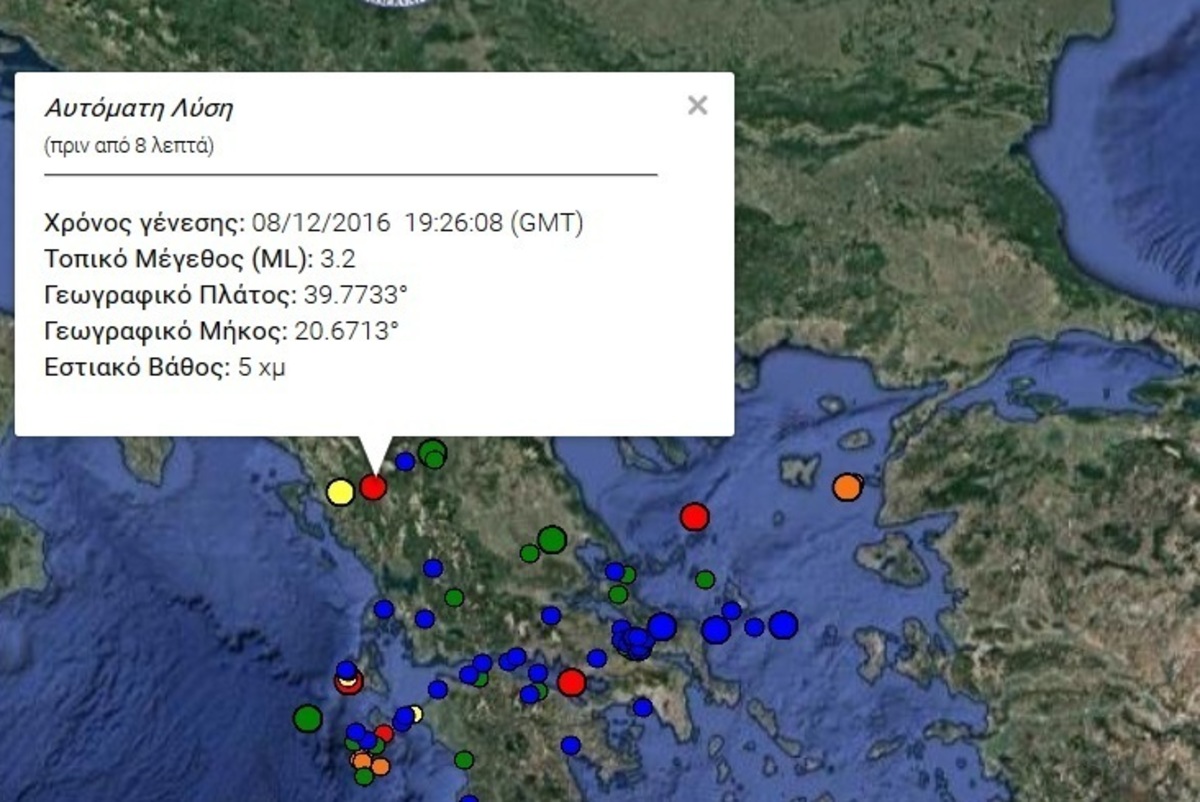Click the Τοπικό Μέγεθος (ML): 3.2 line
This screenshot has height=802, width=1200.
[200, 259]
